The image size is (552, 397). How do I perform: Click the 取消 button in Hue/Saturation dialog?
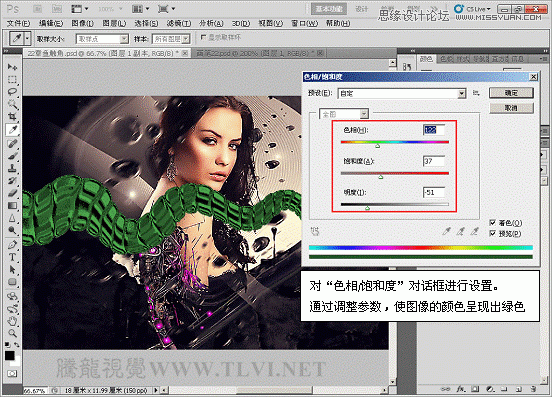point(511,108)
